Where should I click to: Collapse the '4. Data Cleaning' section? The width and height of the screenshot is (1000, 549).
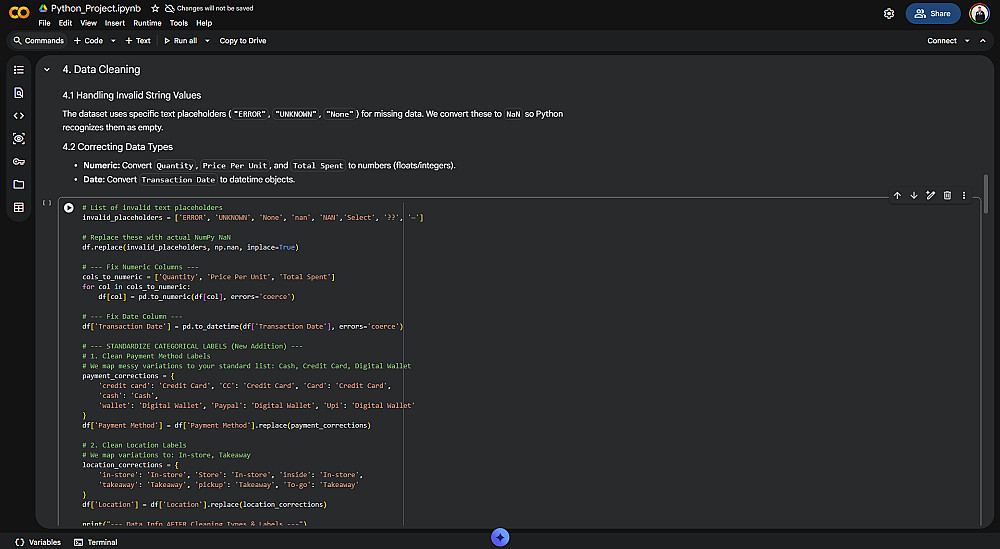click(x=47, y=69)
